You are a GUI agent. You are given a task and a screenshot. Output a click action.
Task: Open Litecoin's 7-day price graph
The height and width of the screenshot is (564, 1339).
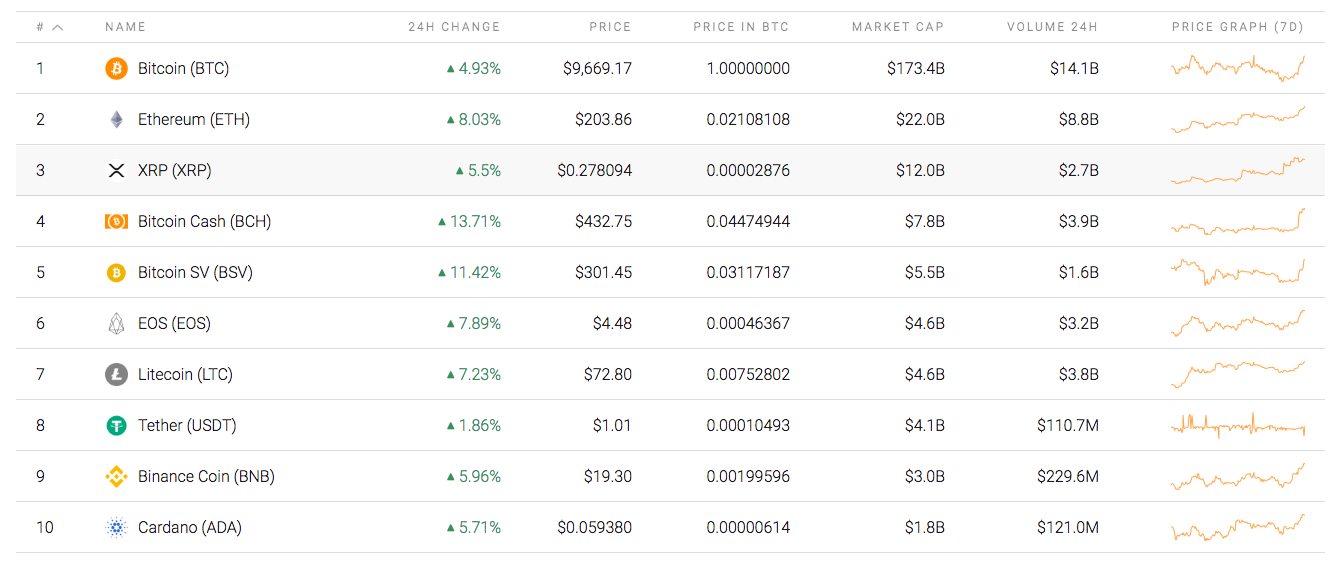(x=1238, y=374)
